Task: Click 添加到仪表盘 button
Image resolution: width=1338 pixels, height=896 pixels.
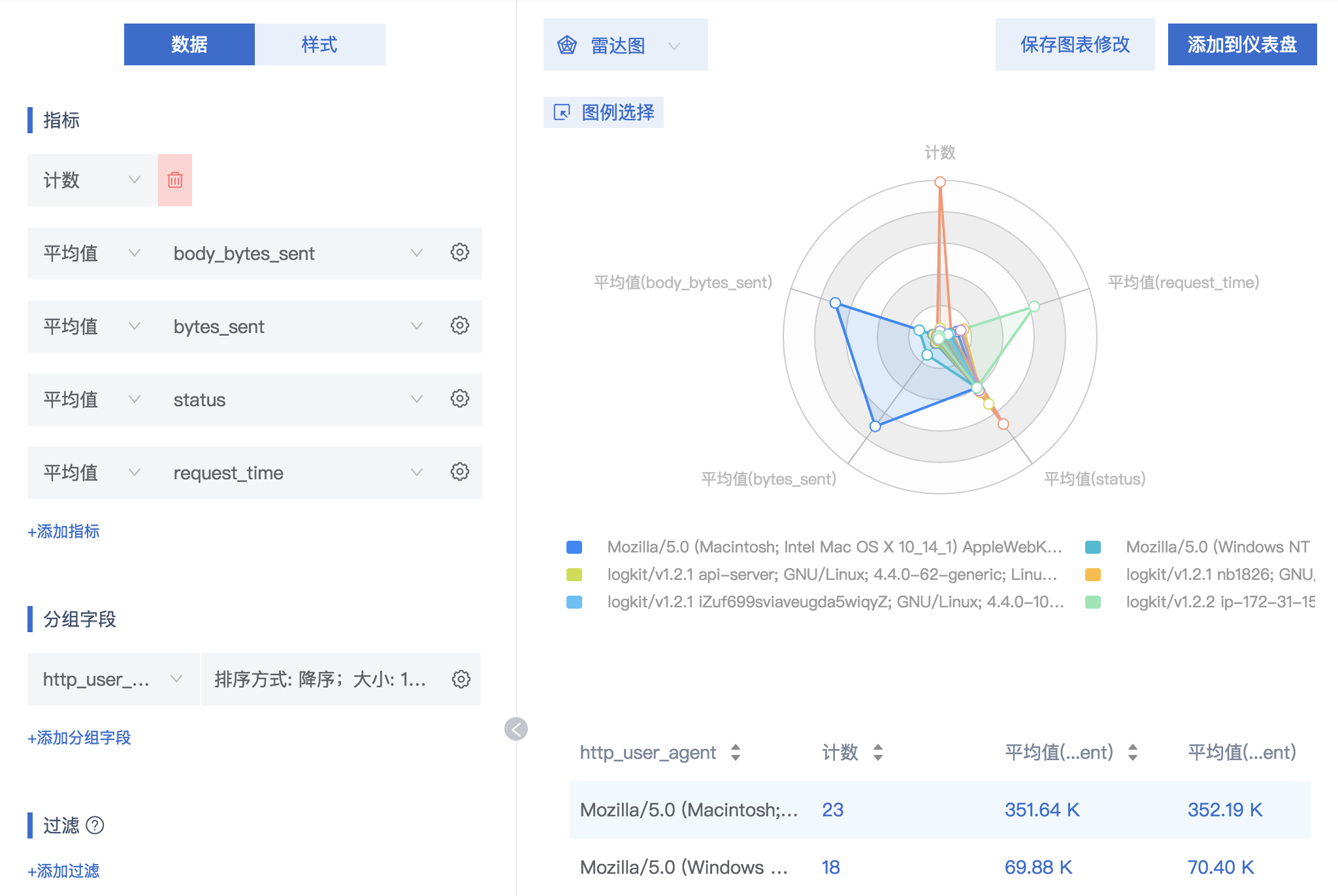Action: (1243, 44)
